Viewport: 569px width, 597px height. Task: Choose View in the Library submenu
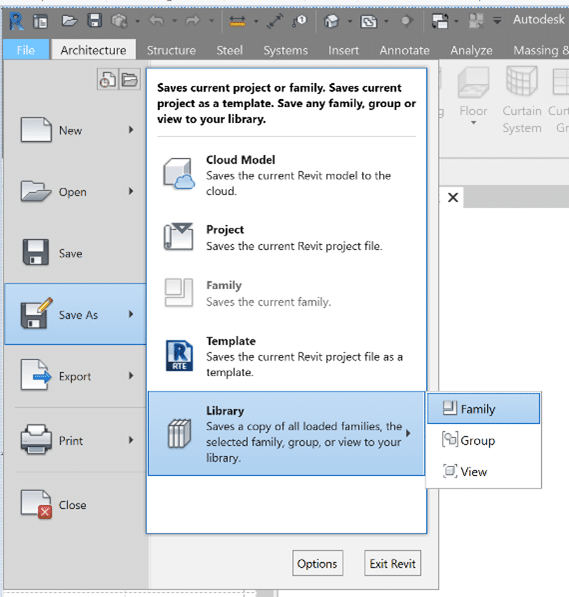coord(484,472)
